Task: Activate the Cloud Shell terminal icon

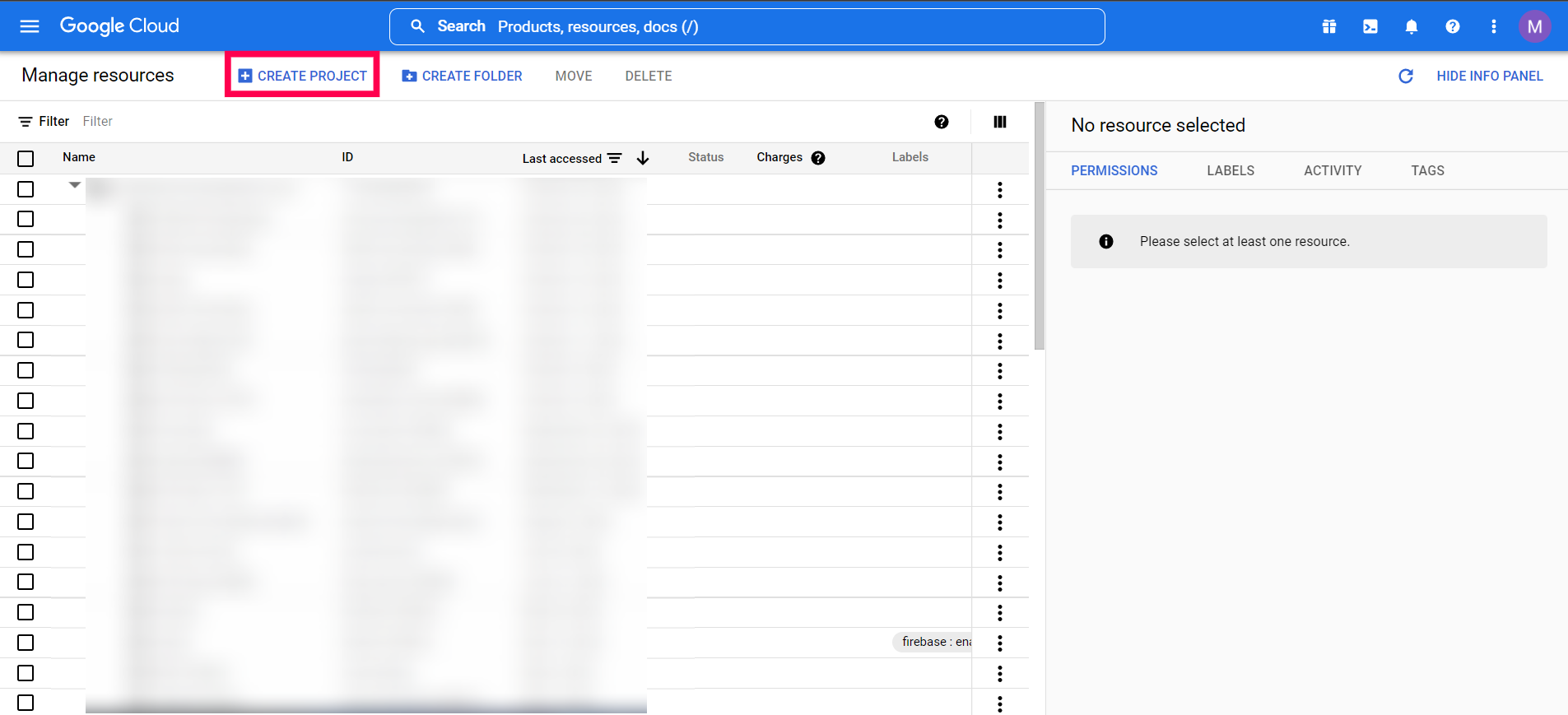Action: (x=1370, y=26)
